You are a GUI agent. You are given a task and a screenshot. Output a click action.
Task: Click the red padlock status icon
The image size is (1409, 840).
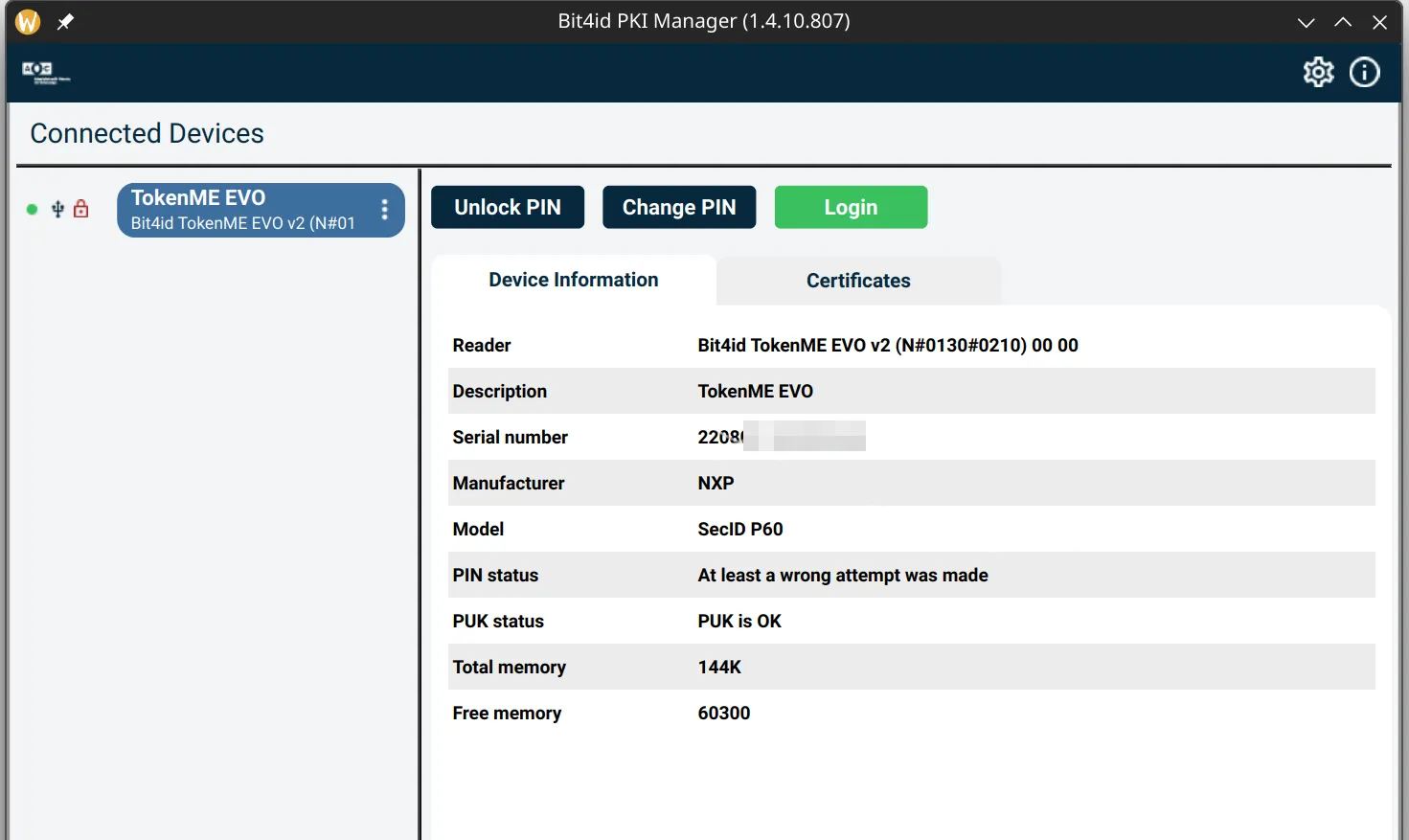(81, 209)
